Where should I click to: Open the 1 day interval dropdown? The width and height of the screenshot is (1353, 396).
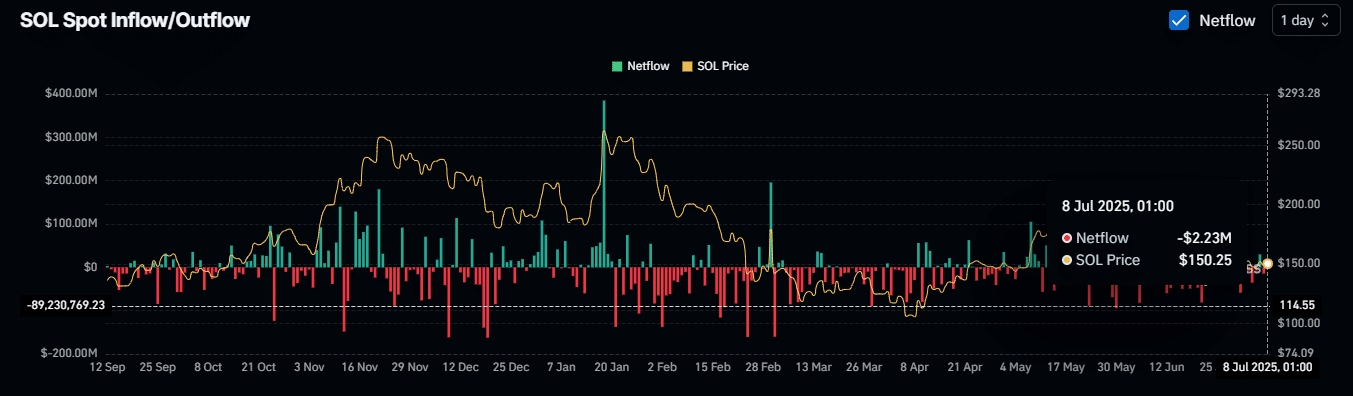(x=1306, y=20)
